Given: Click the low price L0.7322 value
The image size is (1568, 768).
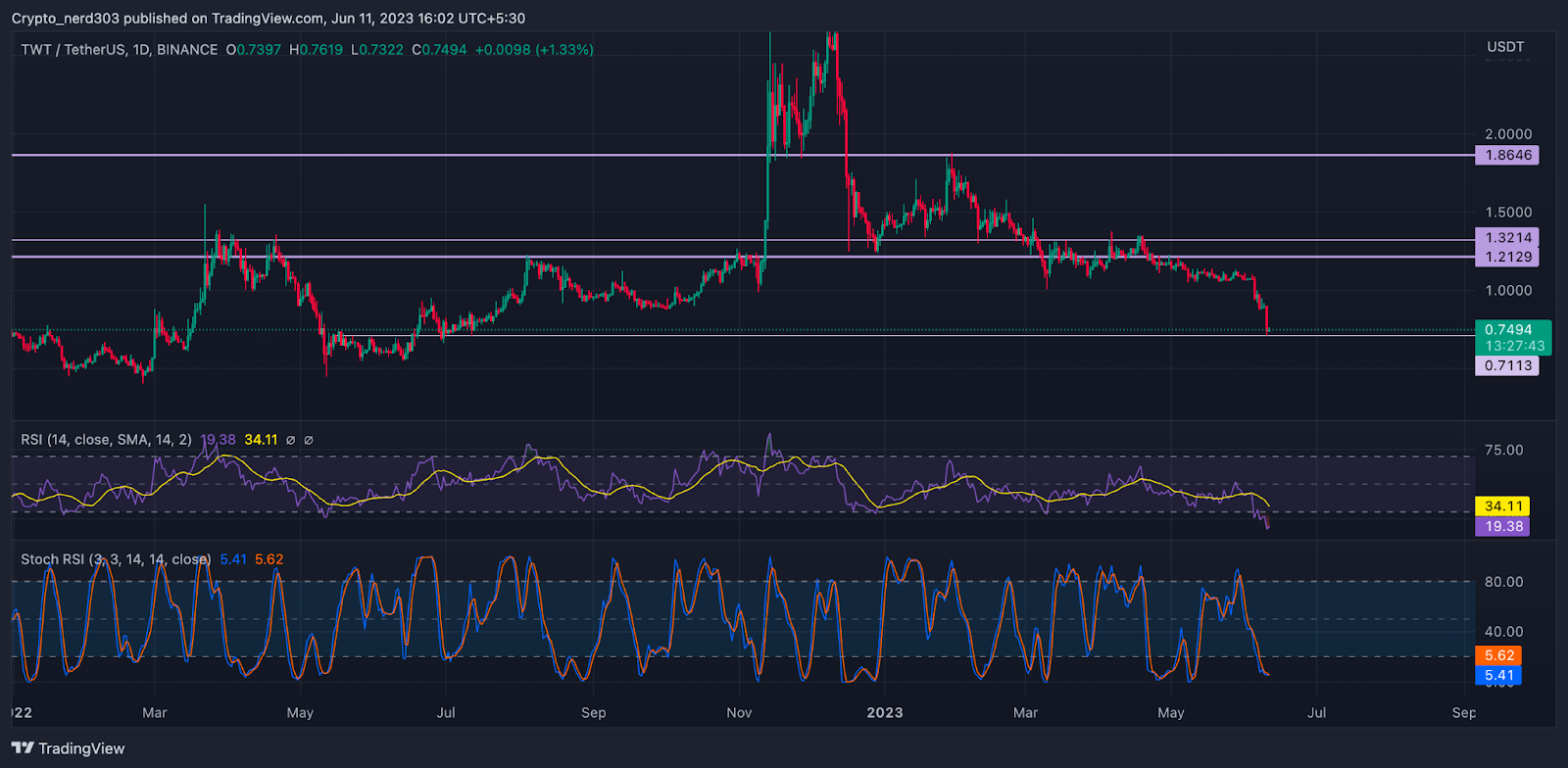Looking at the screenshot, I should (x=377, y=49).
